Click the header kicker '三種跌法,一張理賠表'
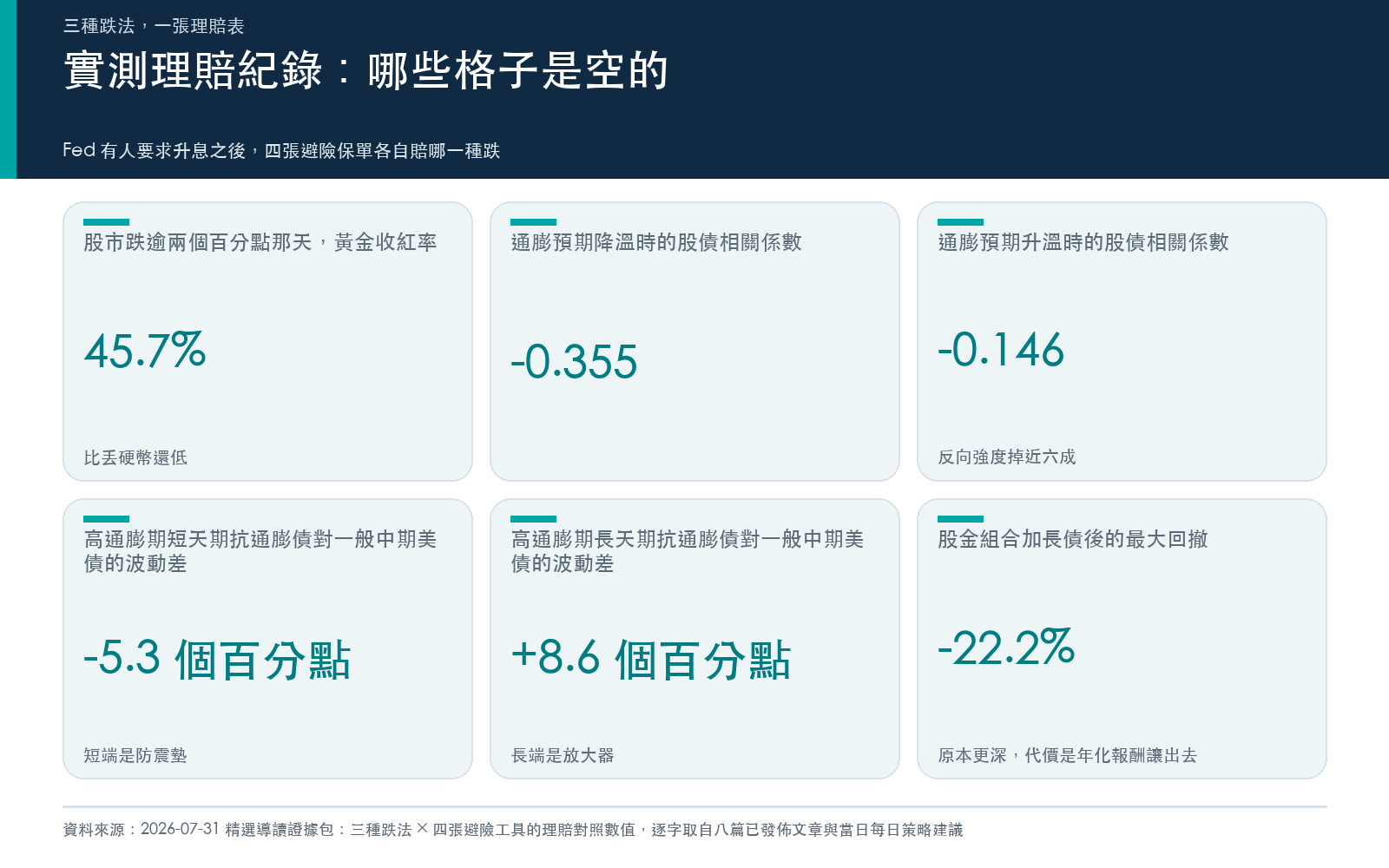 point(154,26)
